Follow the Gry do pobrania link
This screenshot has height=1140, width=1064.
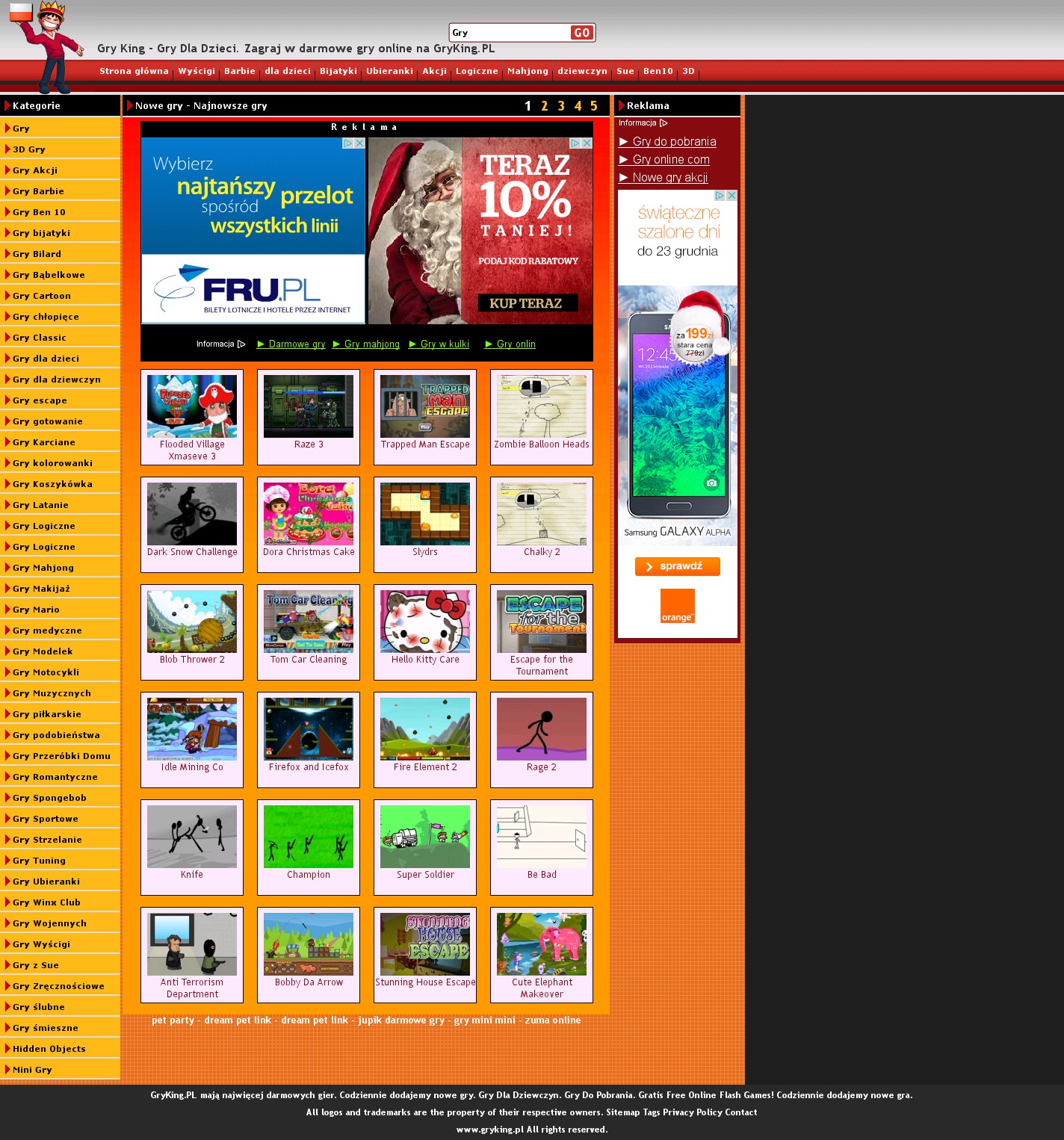pos(674,142)
